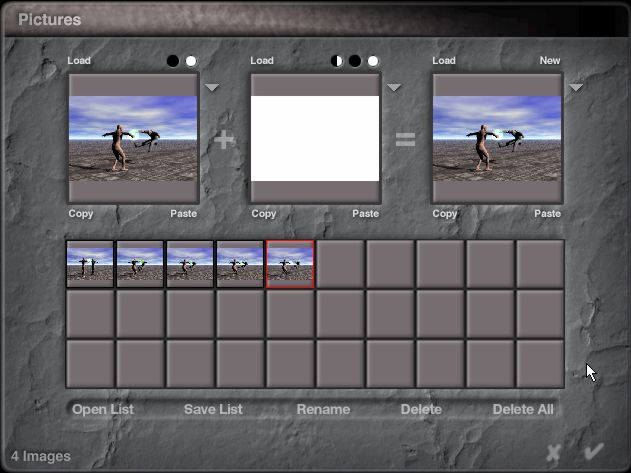Select the red-highlighted fifth picture thumbnail
This screenshot has width=631, height=473.
tap(290, 264)
